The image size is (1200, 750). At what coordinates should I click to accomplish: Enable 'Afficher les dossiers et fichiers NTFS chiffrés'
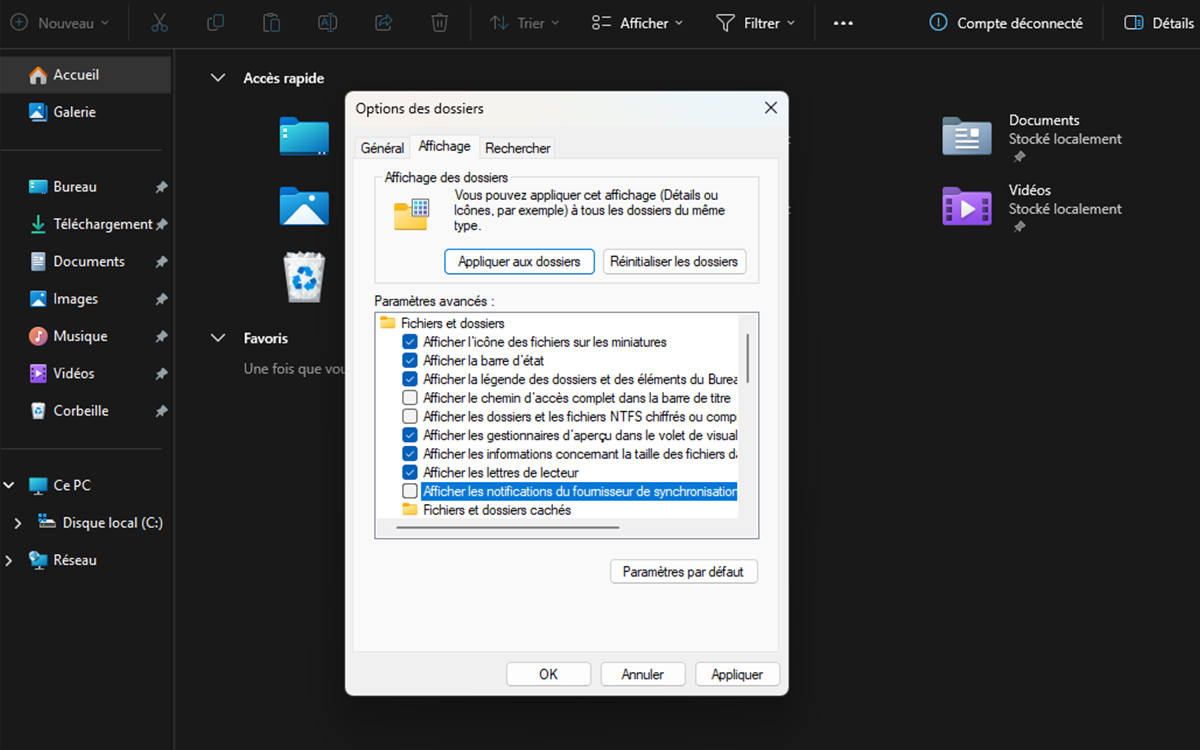[410, 416]
